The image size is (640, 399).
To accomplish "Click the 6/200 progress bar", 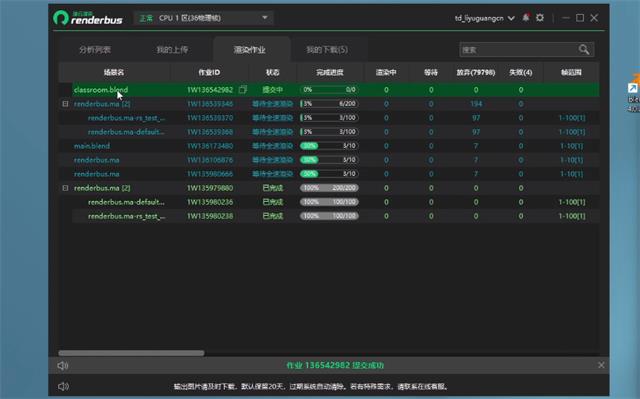I will click(329, 104).
